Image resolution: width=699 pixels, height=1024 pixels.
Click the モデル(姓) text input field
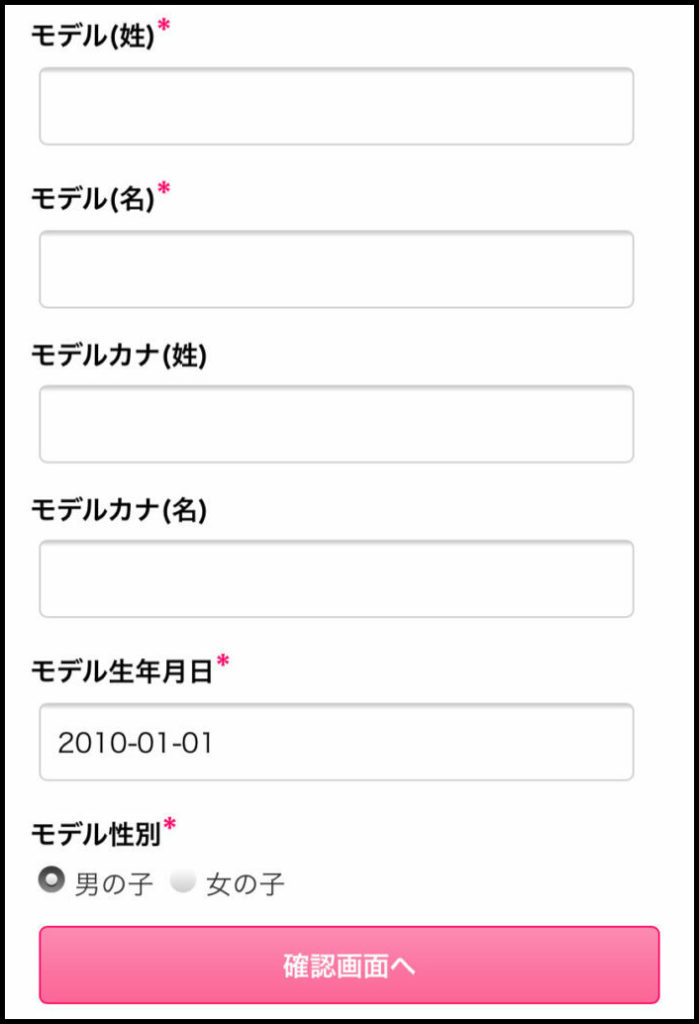click(336, 106)
